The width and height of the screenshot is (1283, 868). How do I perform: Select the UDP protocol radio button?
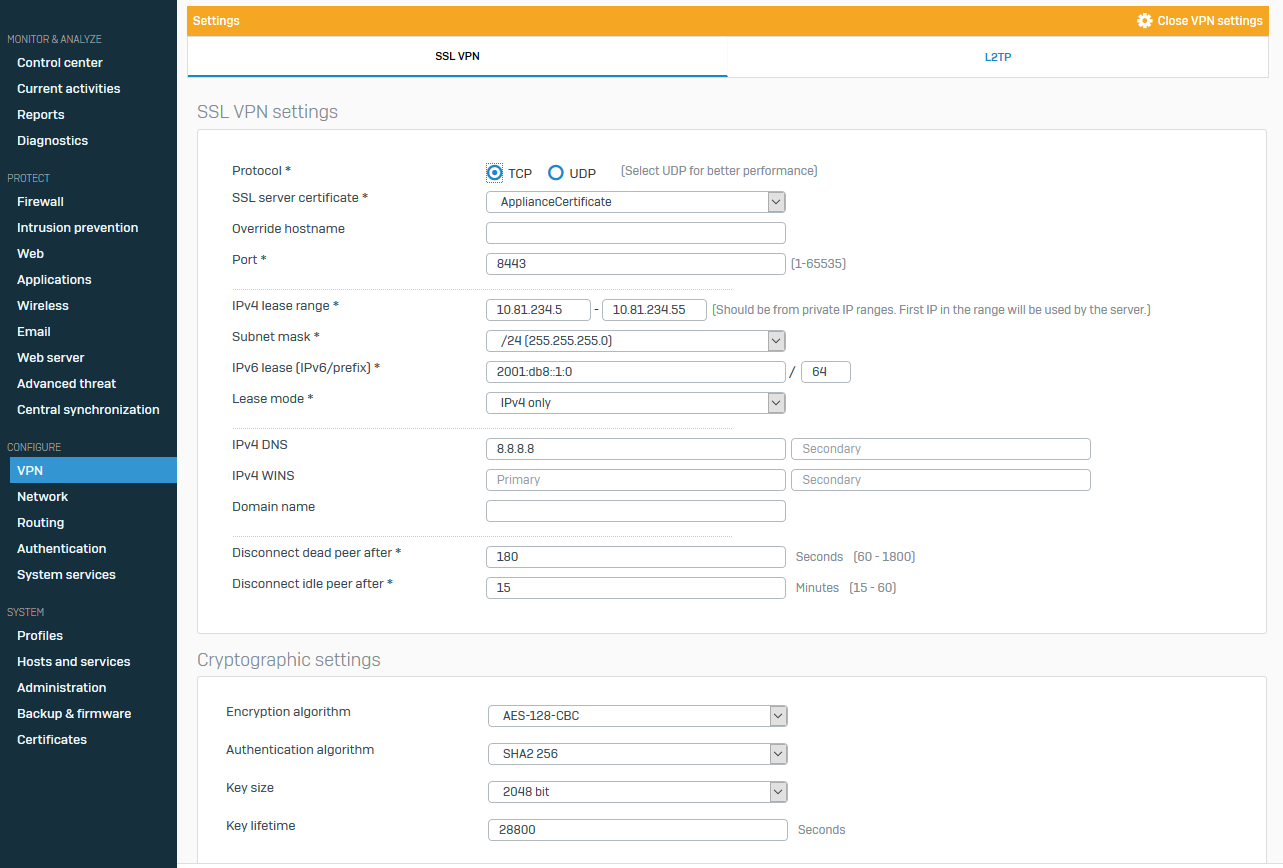pyautogui.click(x=556, y=173)
